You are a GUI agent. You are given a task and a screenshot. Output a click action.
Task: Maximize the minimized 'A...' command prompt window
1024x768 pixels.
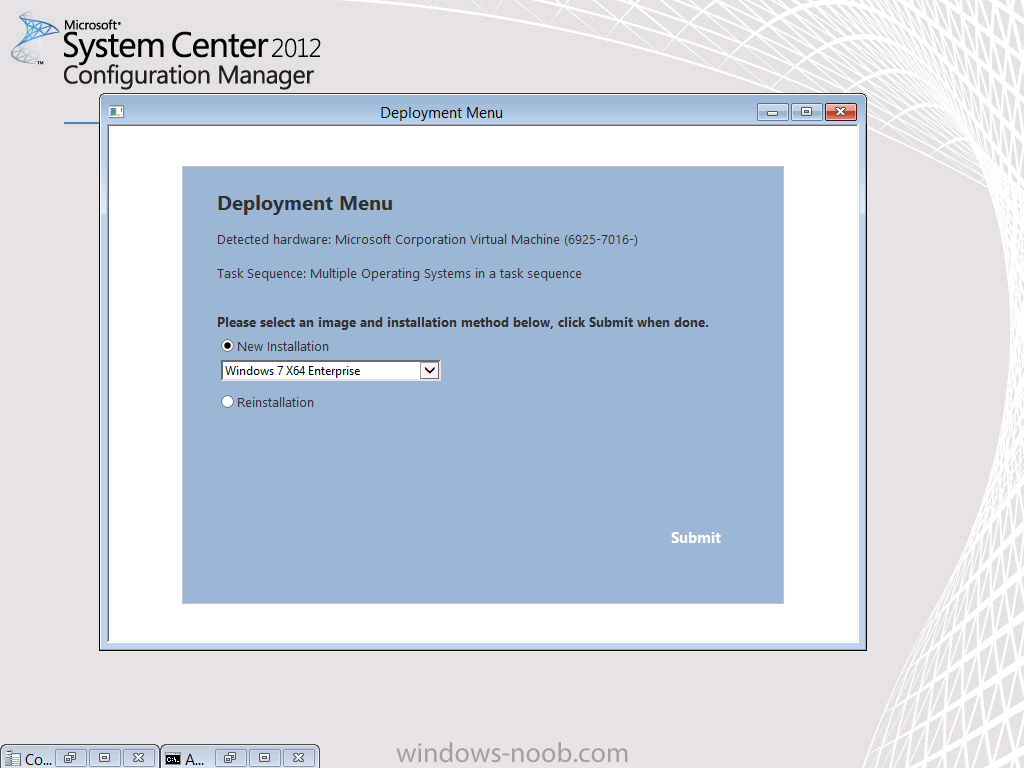point(264,758)
